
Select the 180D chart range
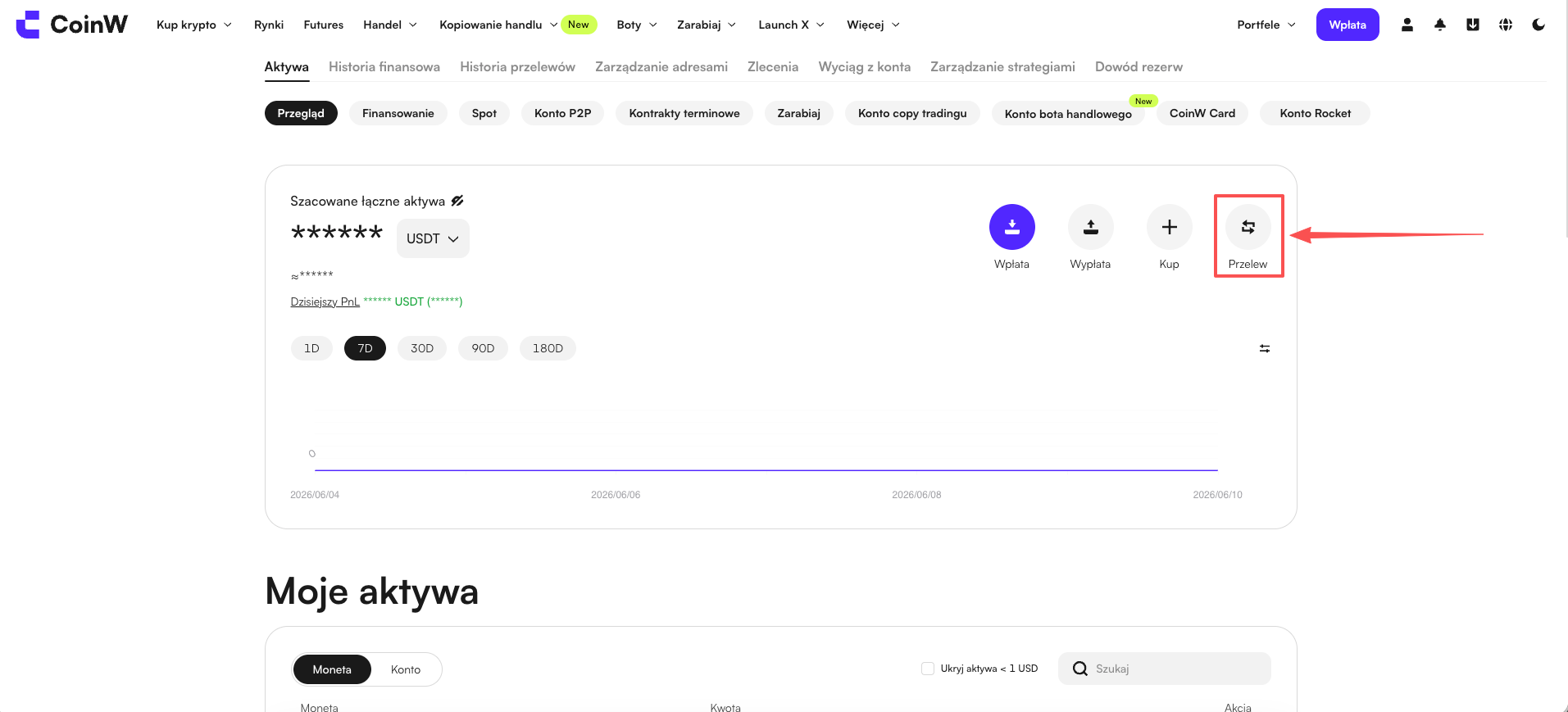pyautogui.click(x=548, y=348)
